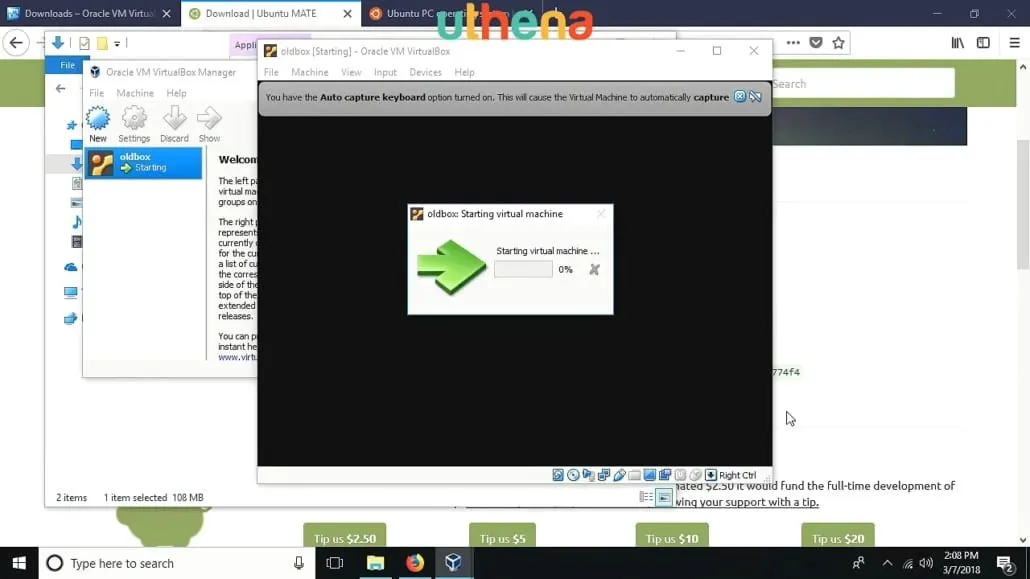The image size is (1030, 579).
Task: Click Tip us $5 button
Action: pyautogui.click(x=503, y=536)
